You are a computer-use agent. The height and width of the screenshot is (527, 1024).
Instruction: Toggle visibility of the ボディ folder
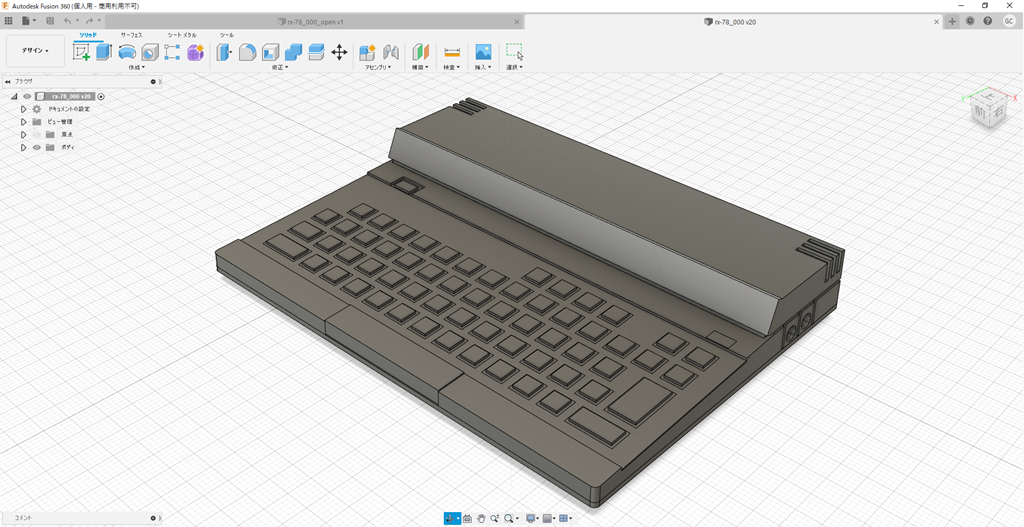pyautogui.click(x=36, y=147)
